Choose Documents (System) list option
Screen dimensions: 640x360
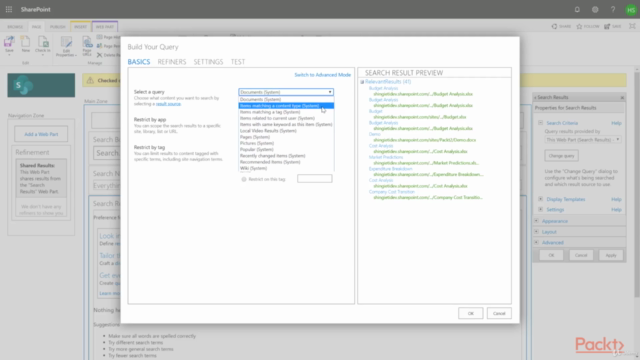tap(286, 99)
